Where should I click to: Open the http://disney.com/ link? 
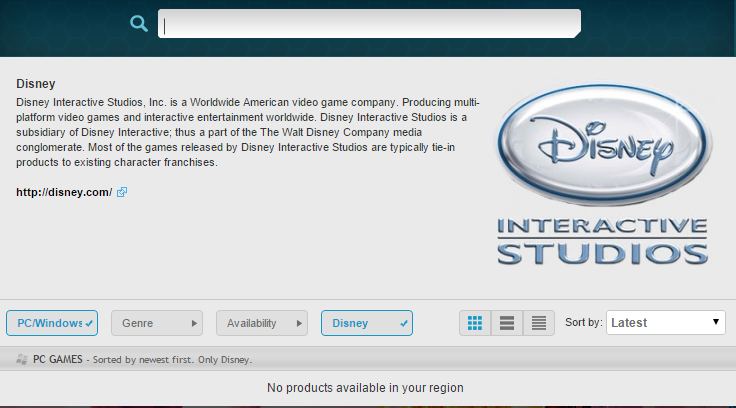pyautogui.click(x=64, y=192)
